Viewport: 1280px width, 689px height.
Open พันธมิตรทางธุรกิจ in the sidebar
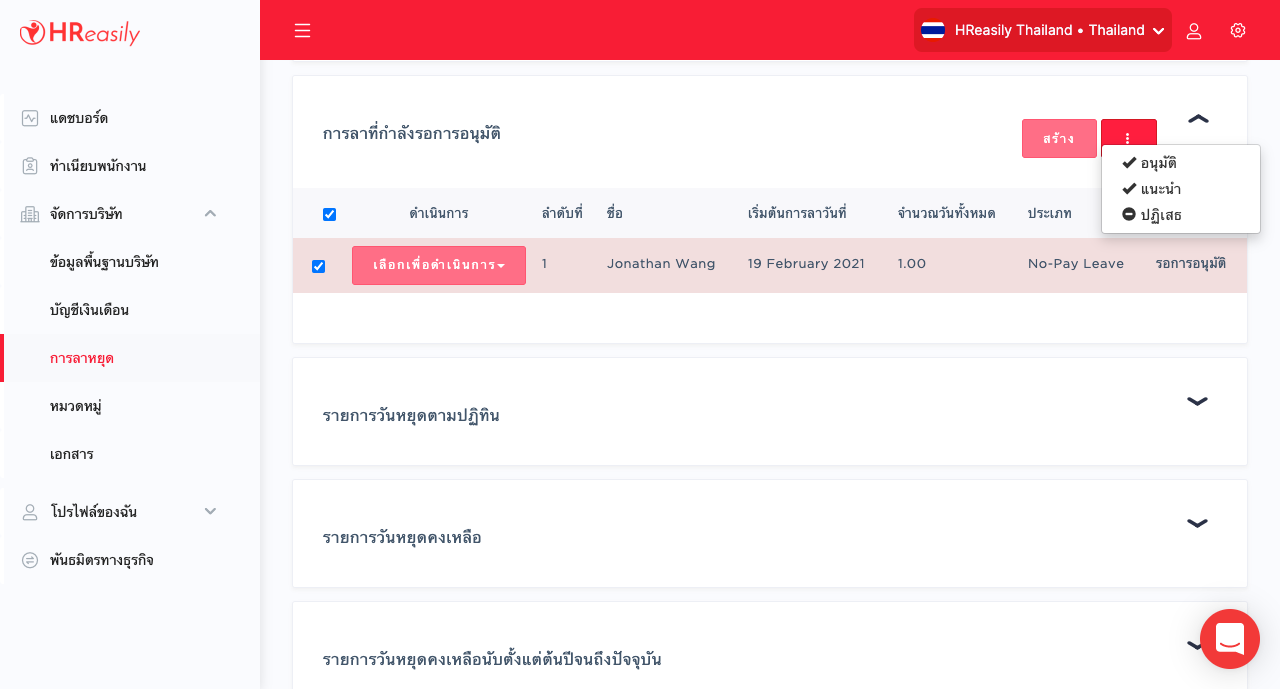[102, 560]
